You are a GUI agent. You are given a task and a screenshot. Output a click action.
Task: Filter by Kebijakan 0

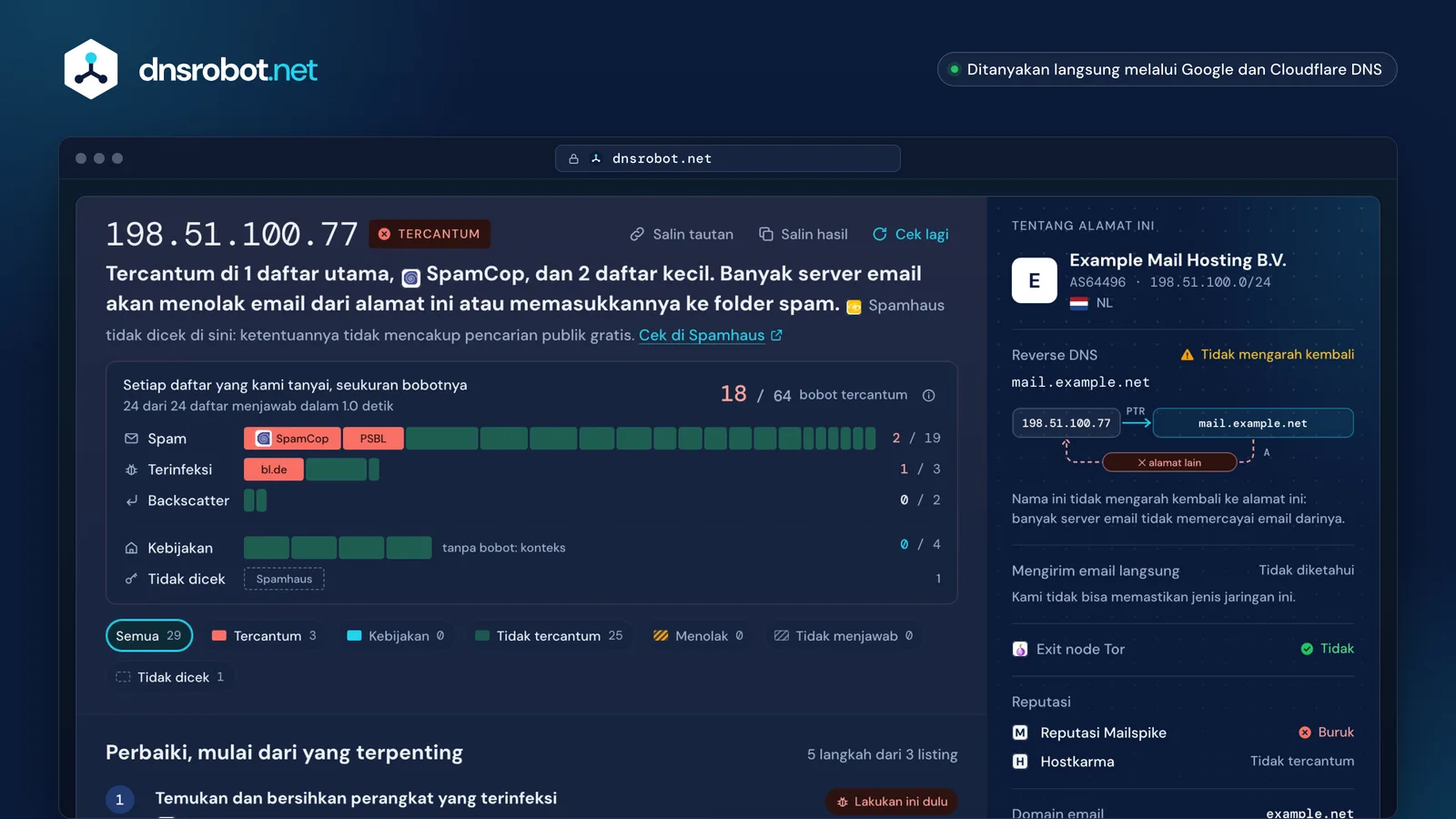(396, 636)
